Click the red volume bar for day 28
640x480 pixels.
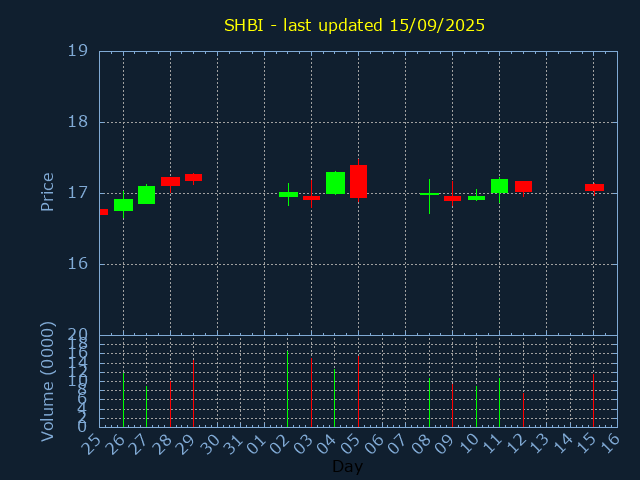coord(170,404)
